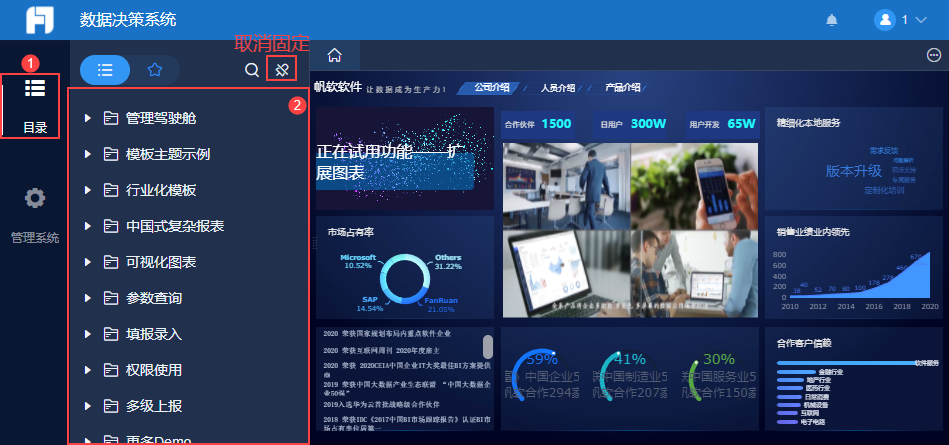Expand the user account dropdown chevron
Screen dimensions: 949x445
tap(921, 20)
